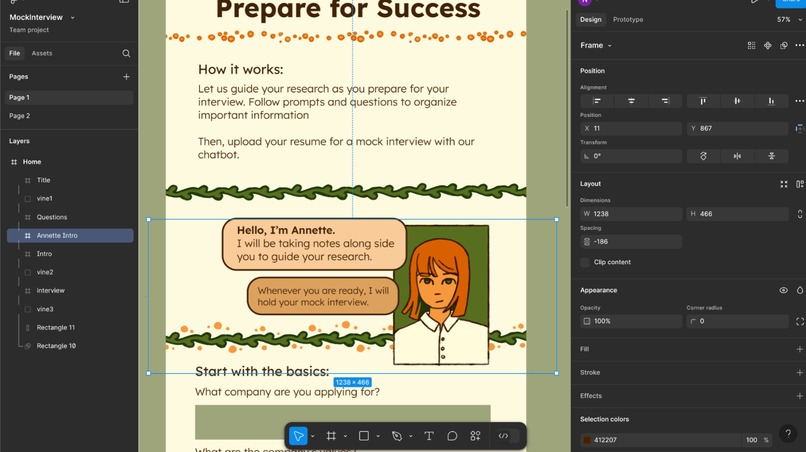
Task: Open MockInterview file name dropdown
Action: pos(72,17)
